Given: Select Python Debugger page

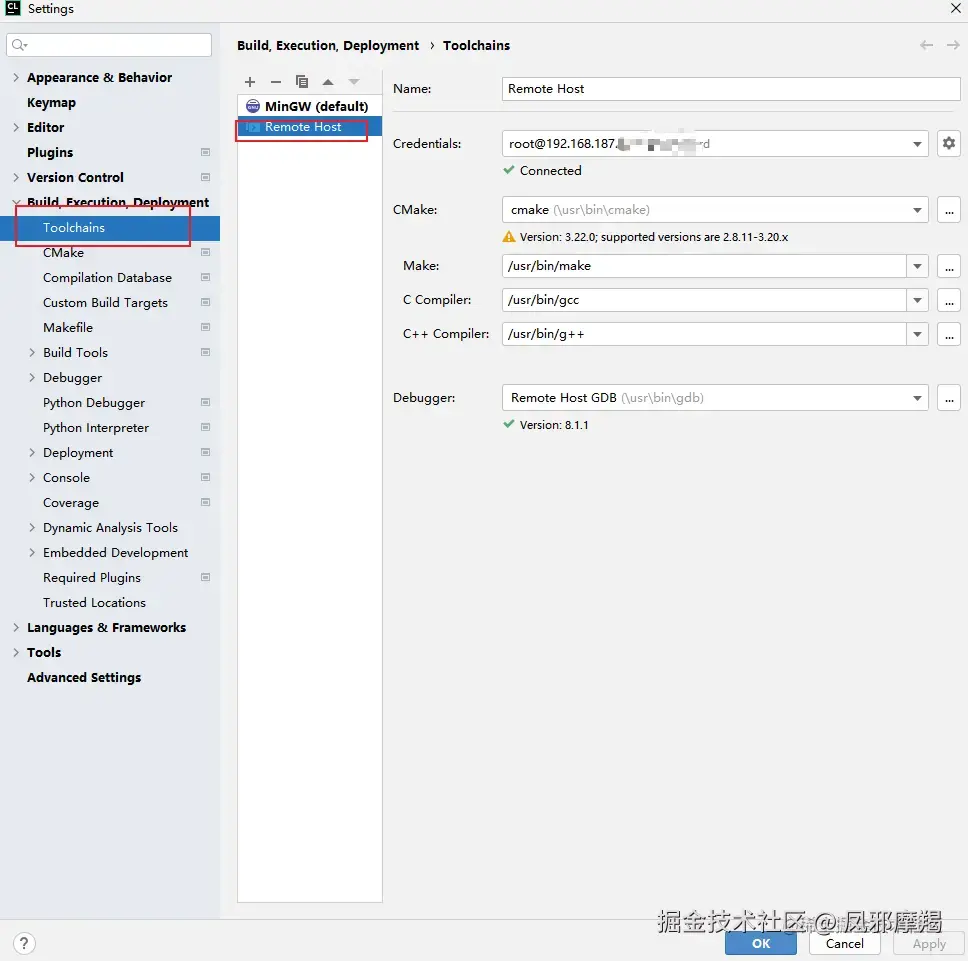Looking at the screenshot, I should pos(94,403).
